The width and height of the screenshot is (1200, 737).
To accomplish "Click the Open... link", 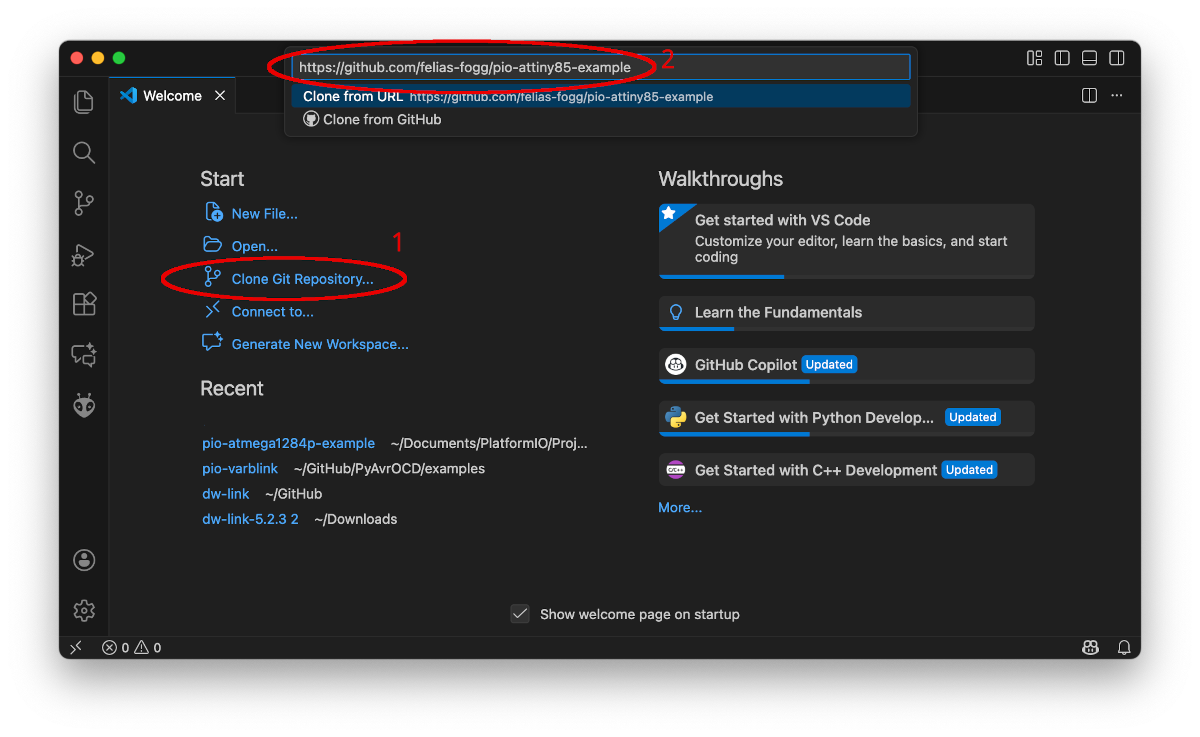I will (254, 246).
